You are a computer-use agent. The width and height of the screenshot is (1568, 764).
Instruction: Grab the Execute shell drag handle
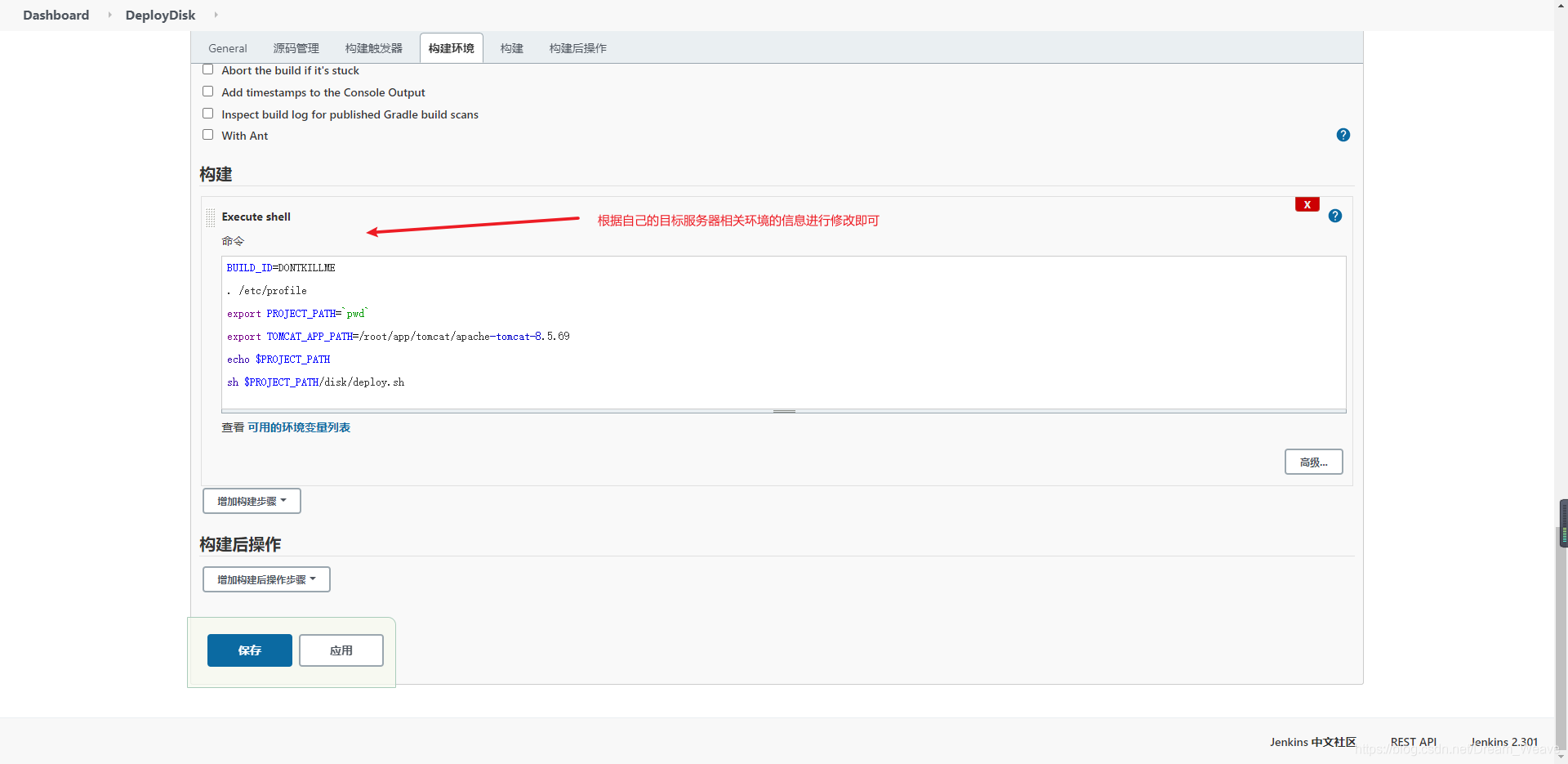(x=211, y=217)
